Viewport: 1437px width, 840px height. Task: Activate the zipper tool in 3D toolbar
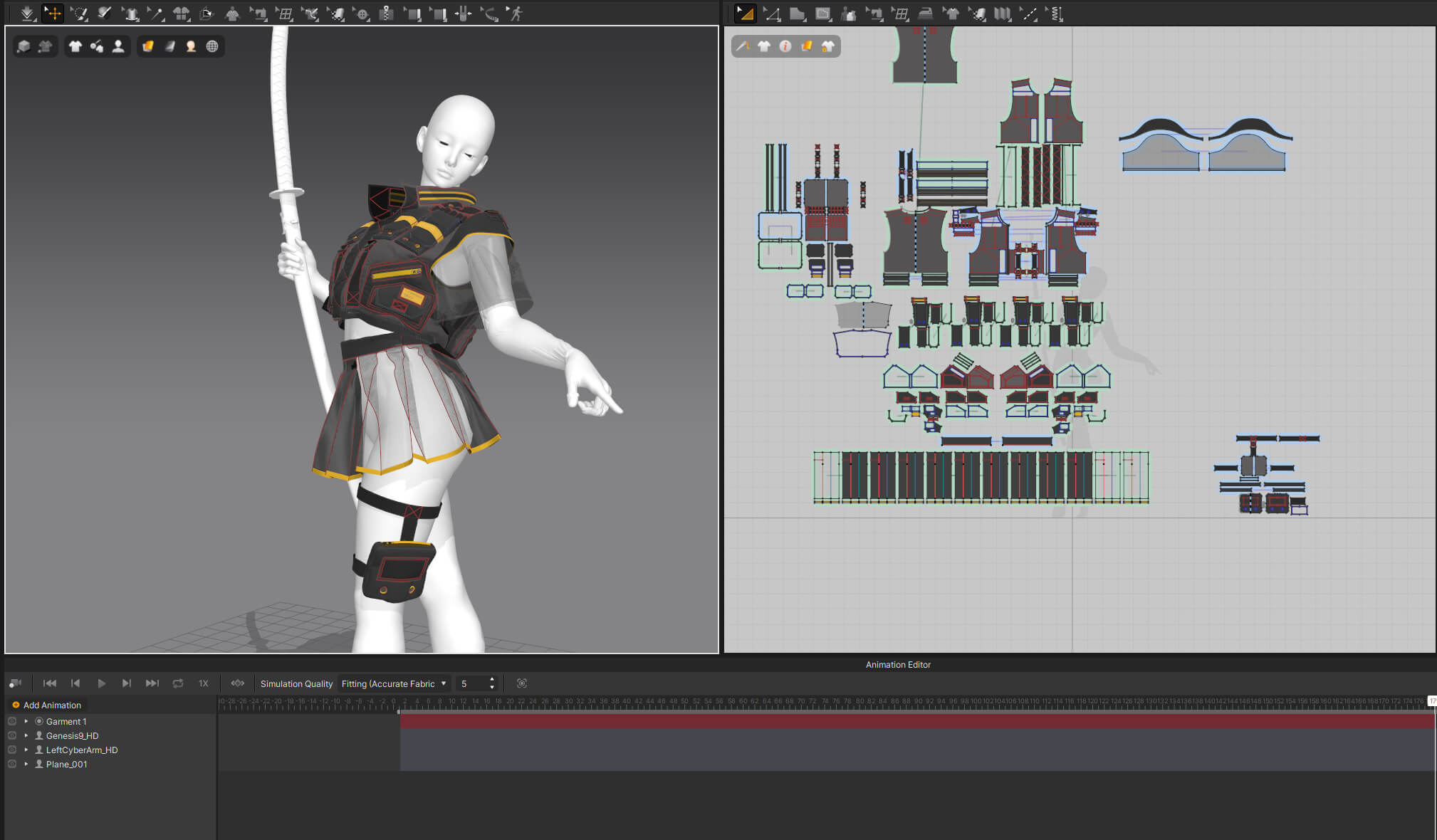click(x=386, y=13)
